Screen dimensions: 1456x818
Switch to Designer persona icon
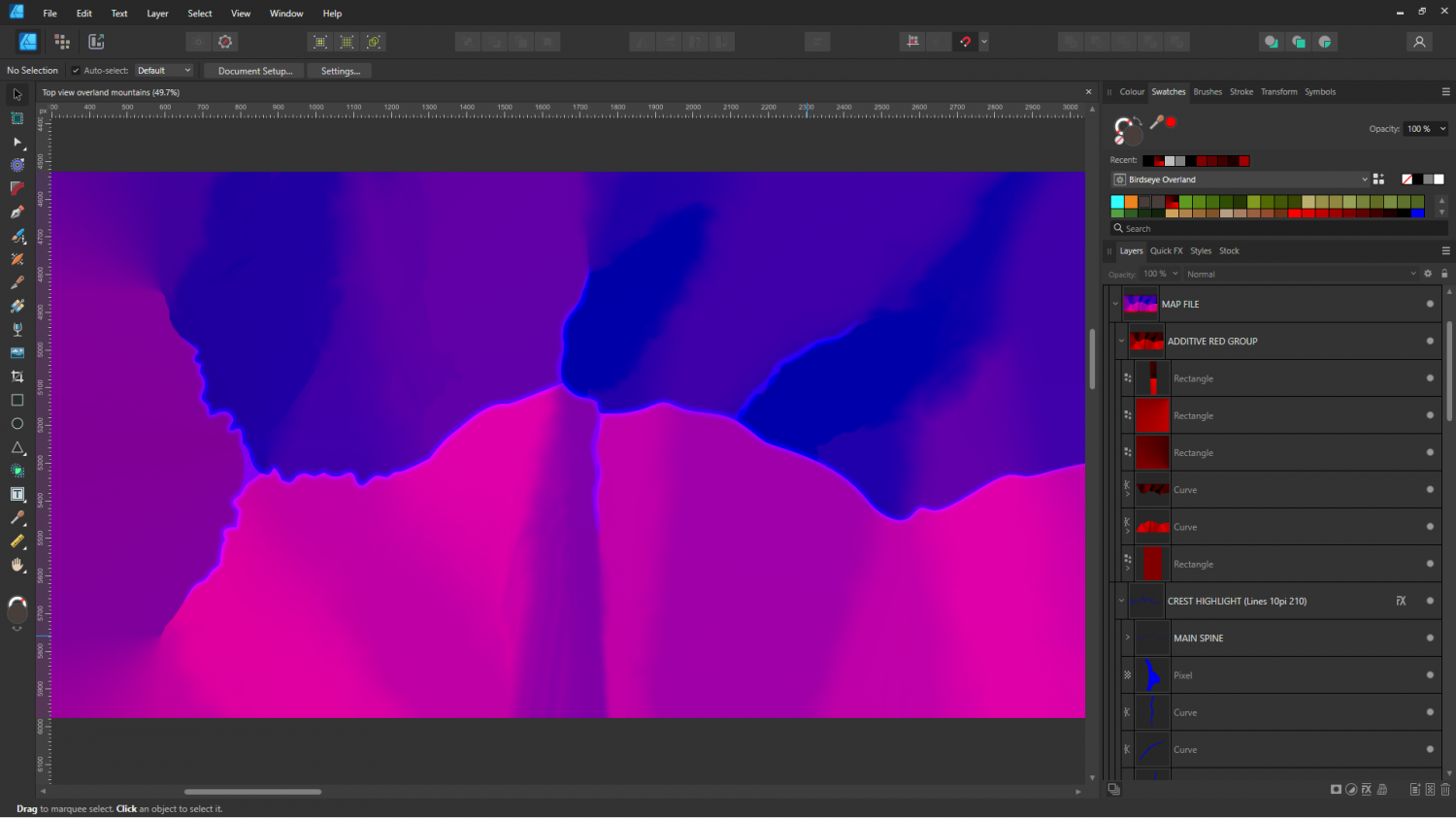point(28,42)
